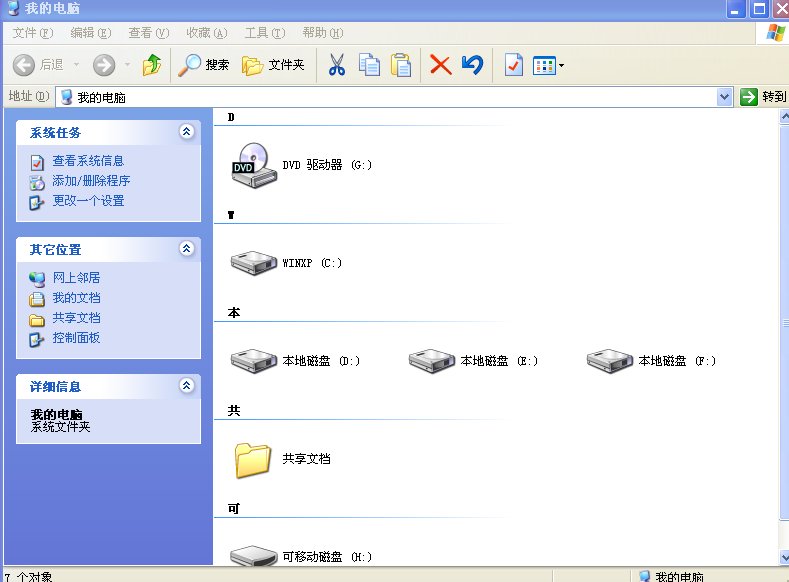Click the sidebar 共享文档 folder icon
Viewport: 789px width, 582px height.
[x=37, y=319]
